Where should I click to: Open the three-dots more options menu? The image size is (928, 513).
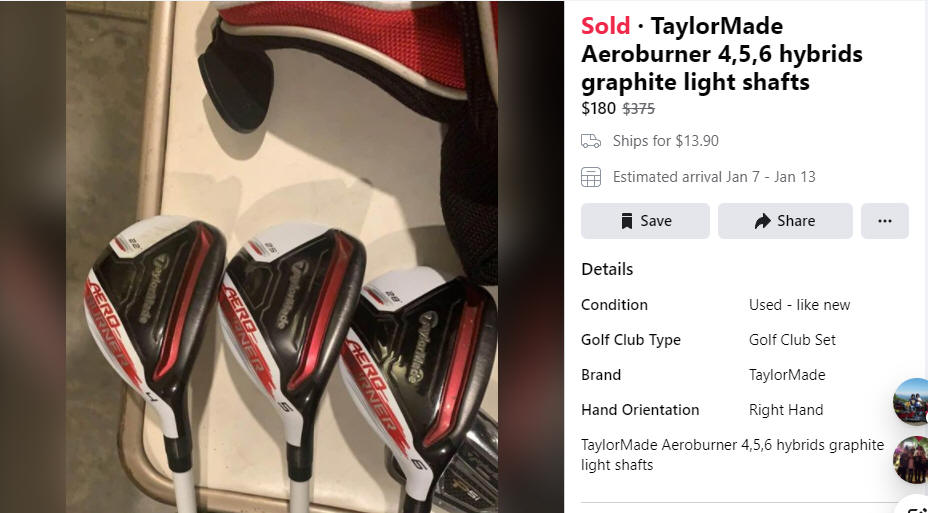coord(885,221)
